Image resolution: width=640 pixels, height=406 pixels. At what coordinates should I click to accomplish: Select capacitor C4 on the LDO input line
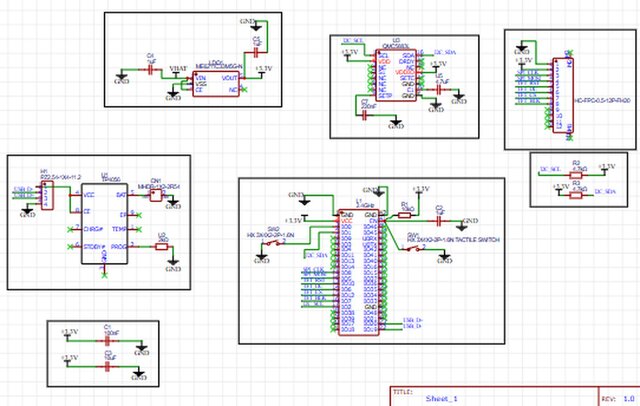[150, 70]
